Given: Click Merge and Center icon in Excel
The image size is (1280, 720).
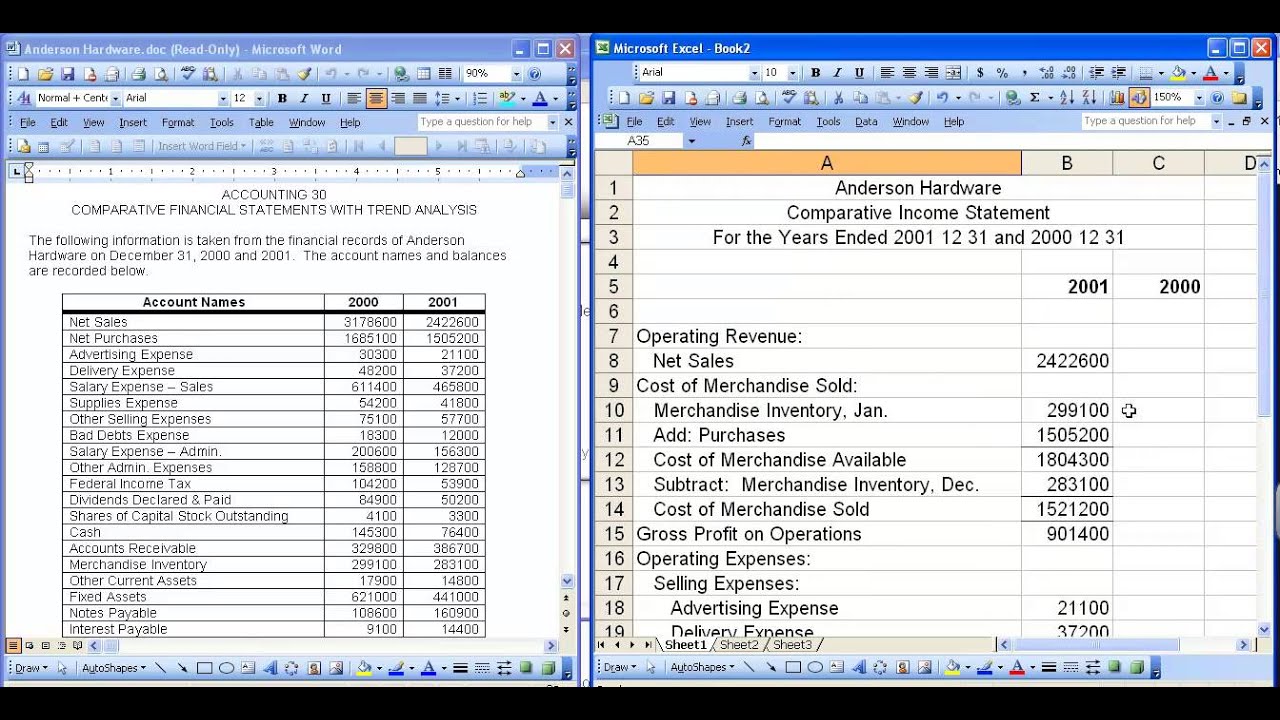Looking at the screenshot, I should (953, 73).
